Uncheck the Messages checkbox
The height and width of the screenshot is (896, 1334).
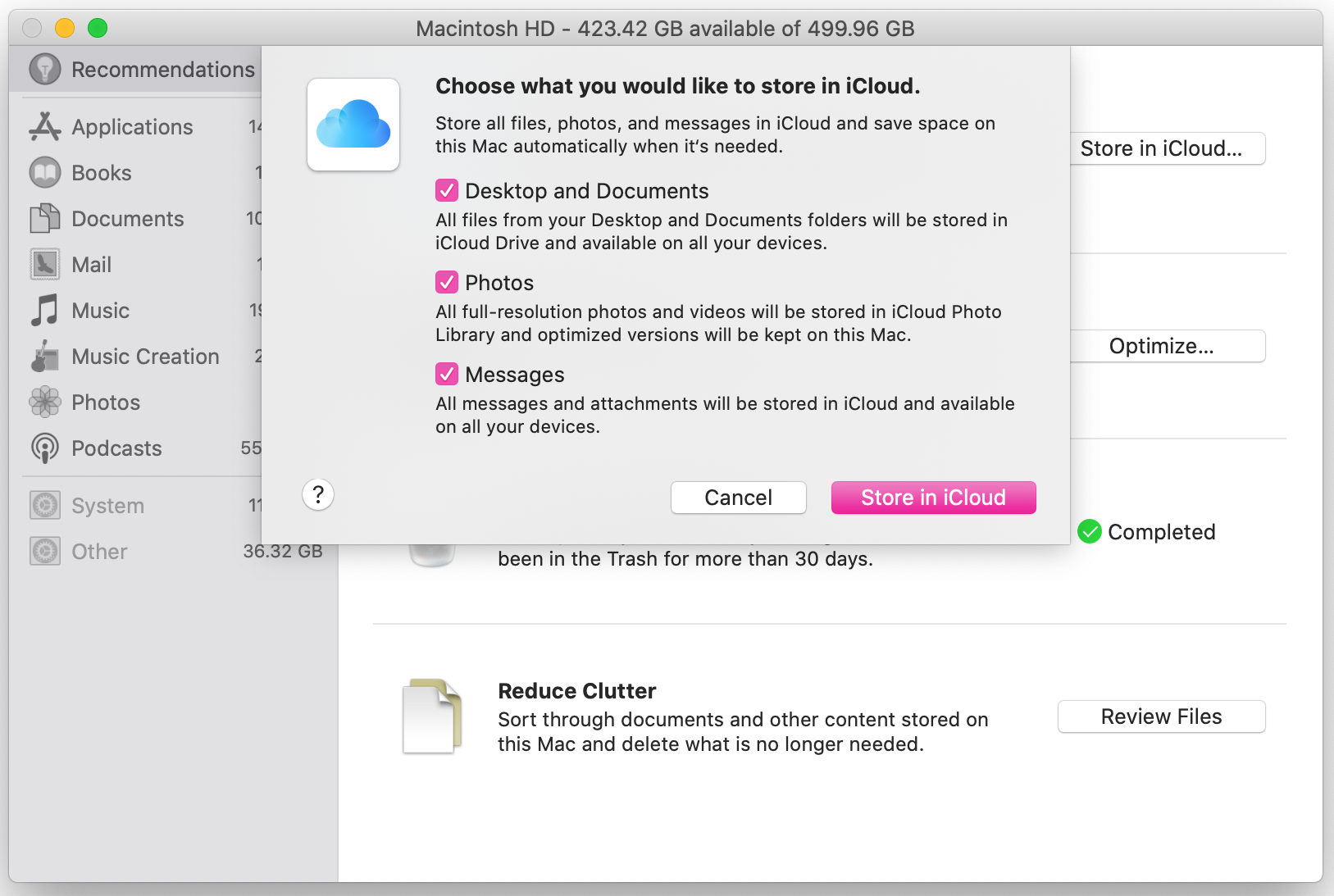pyautogui.click(x=447, y=375)
